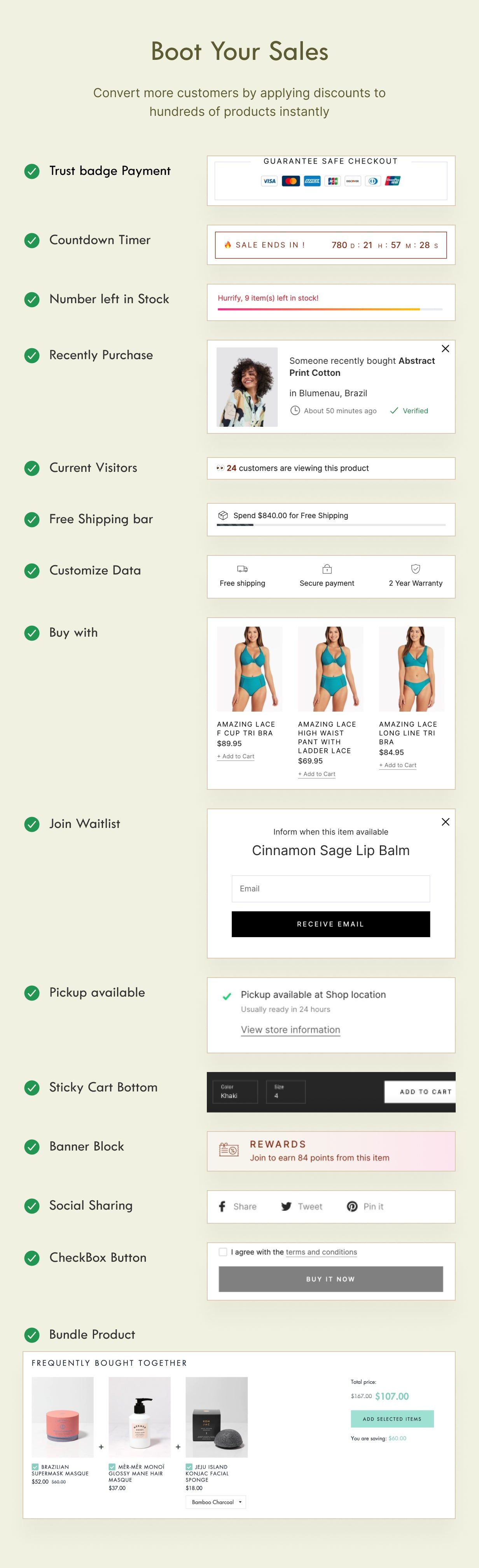
Task: Open the Color Khaki selector in sticky cart
Action: click(236, 1091)
